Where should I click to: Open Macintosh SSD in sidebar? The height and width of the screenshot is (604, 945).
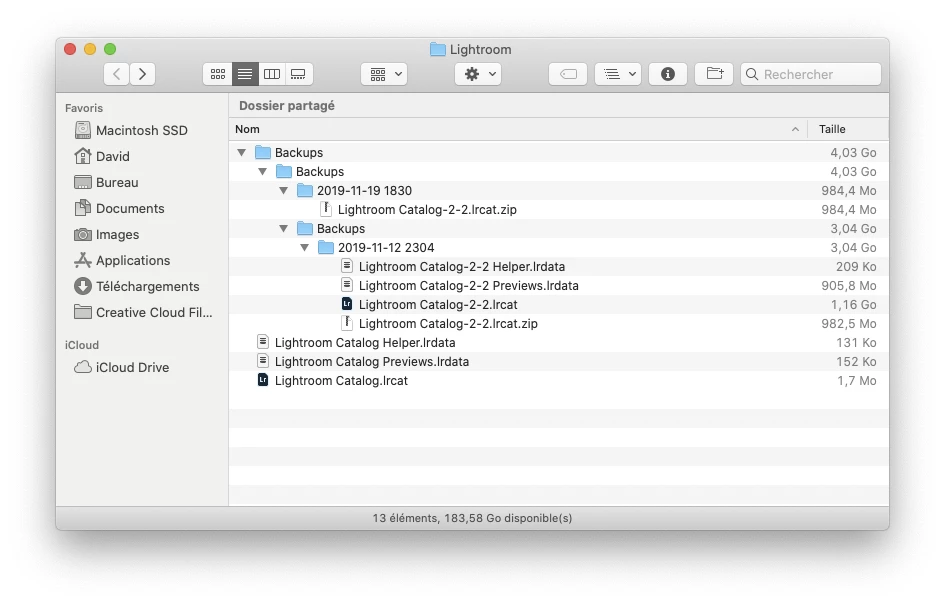(142, 130)
